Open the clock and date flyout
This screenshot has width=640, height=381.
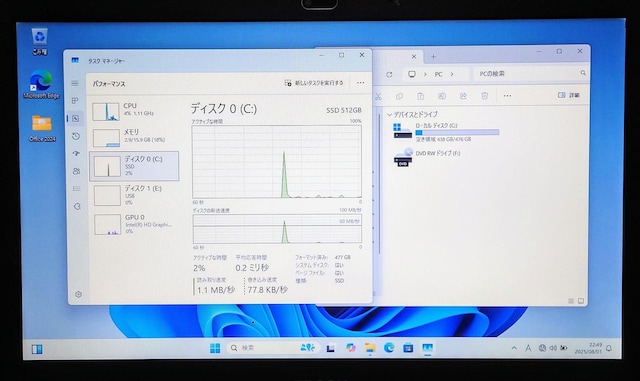589,348
